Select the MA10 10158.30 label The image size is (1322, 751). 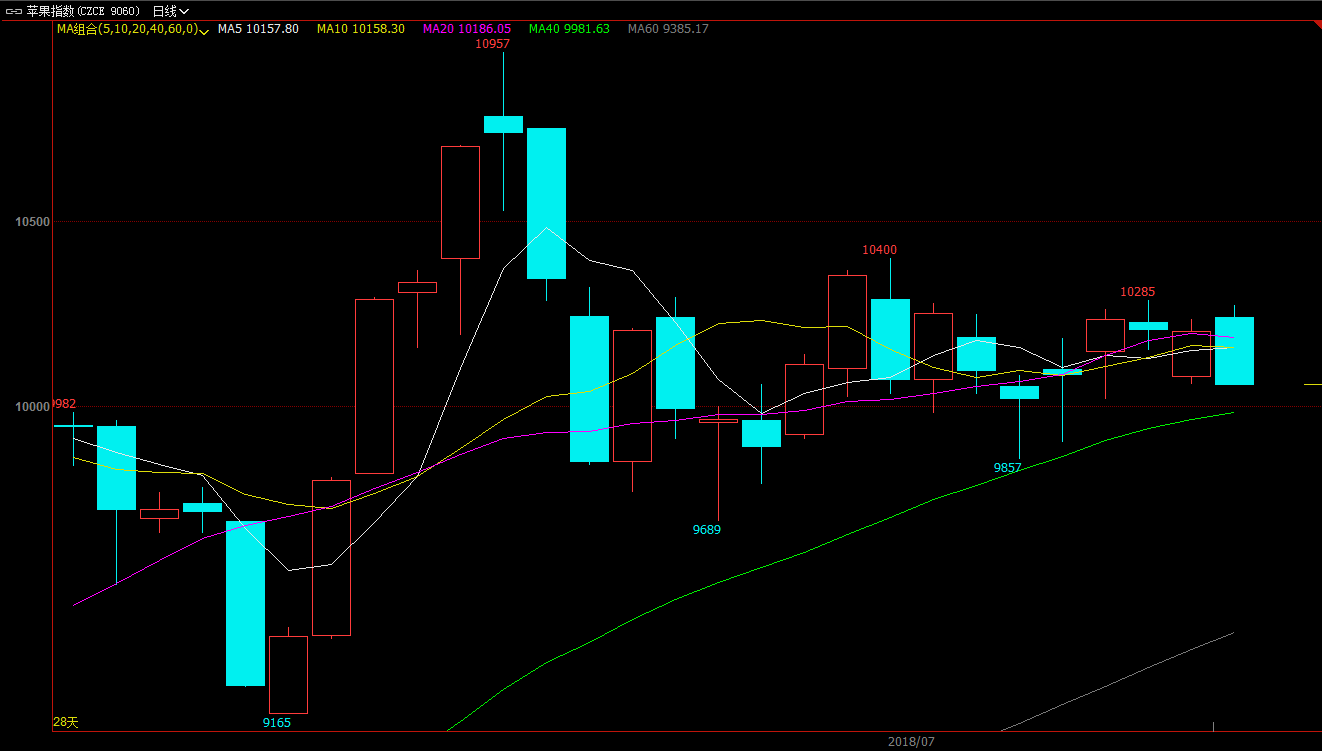(361, 29)
